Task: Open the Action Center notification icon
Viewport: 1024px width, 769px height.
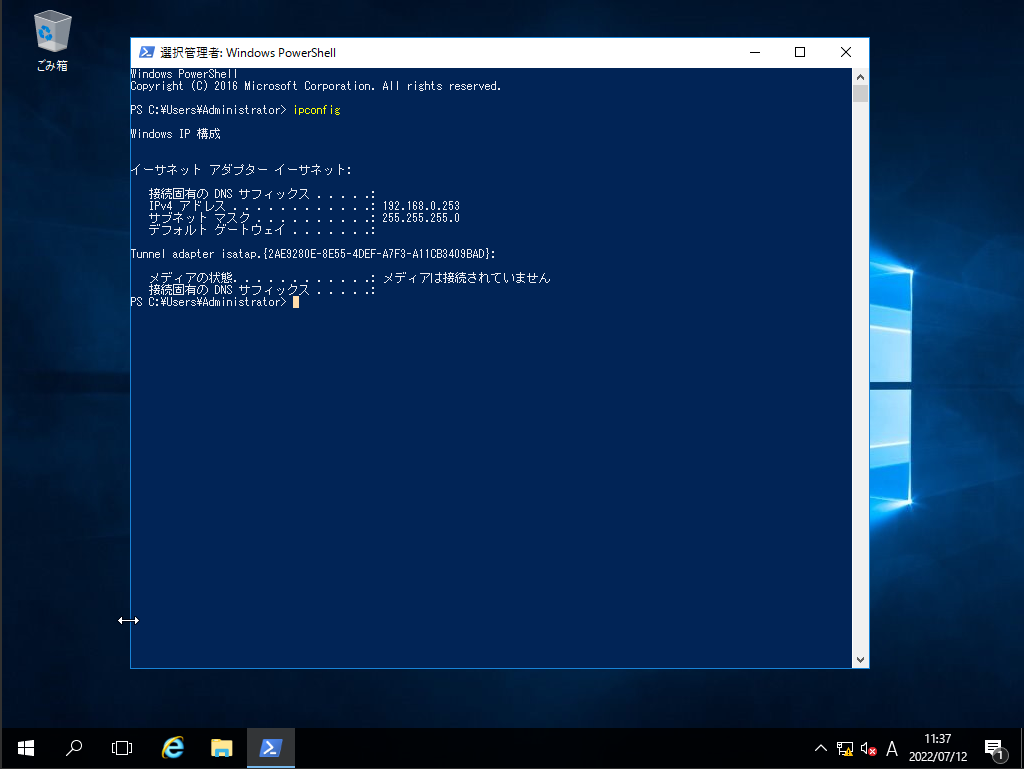Action: click(994, 749)
